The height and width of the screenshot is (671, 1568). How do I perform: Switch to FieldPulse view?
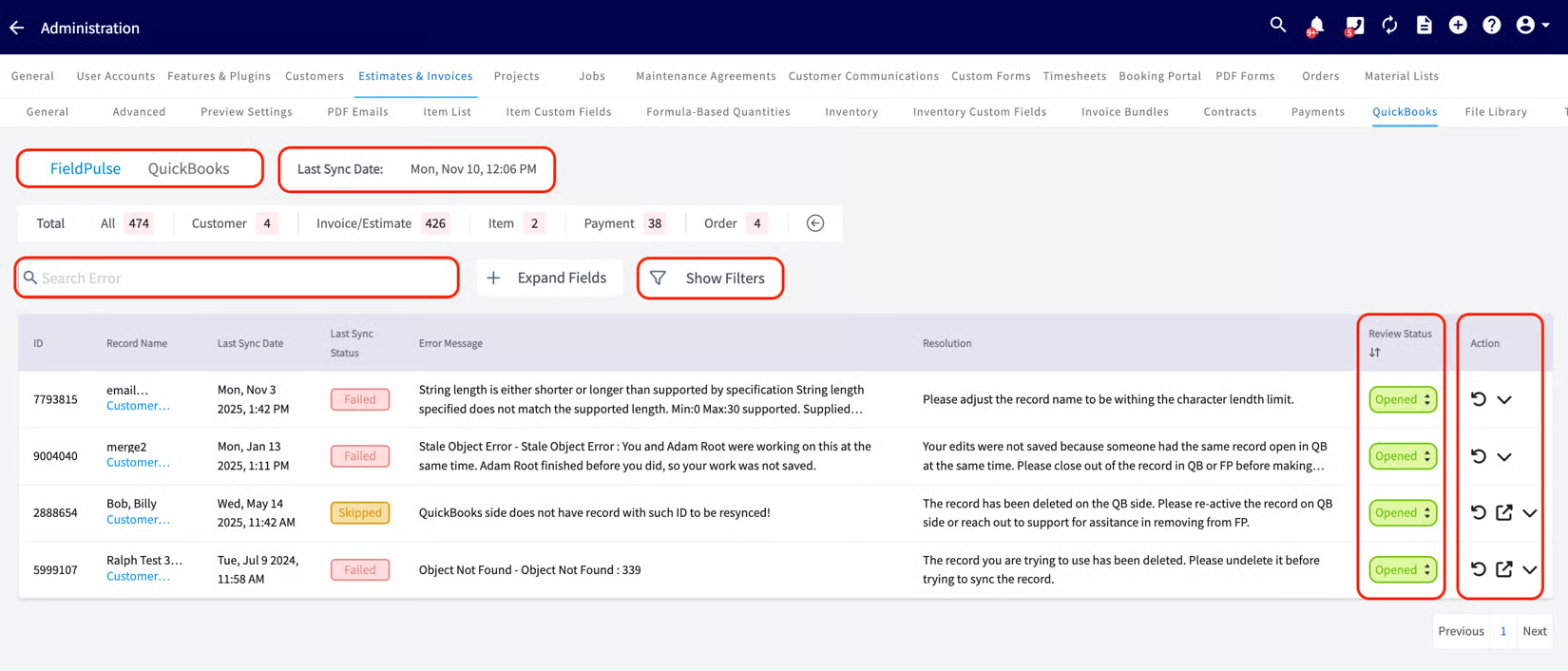pos(86,168)
